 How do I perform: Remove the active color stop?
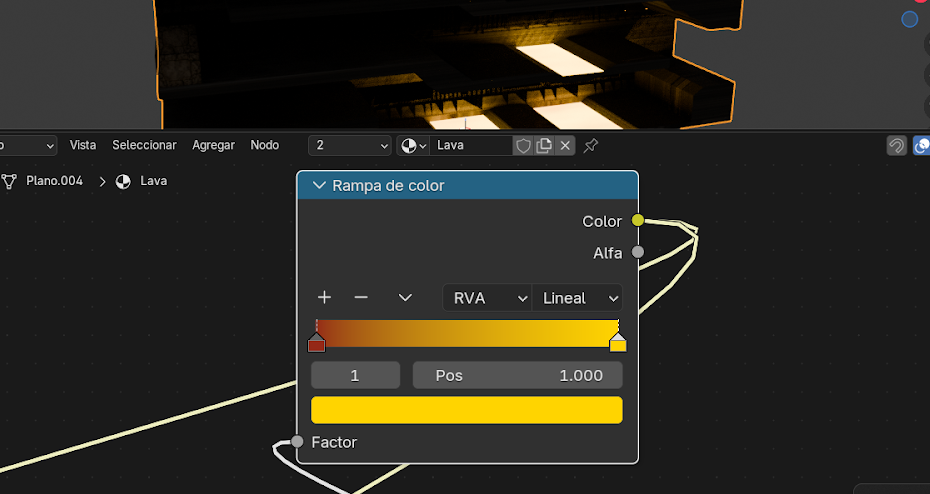(361, 297)
